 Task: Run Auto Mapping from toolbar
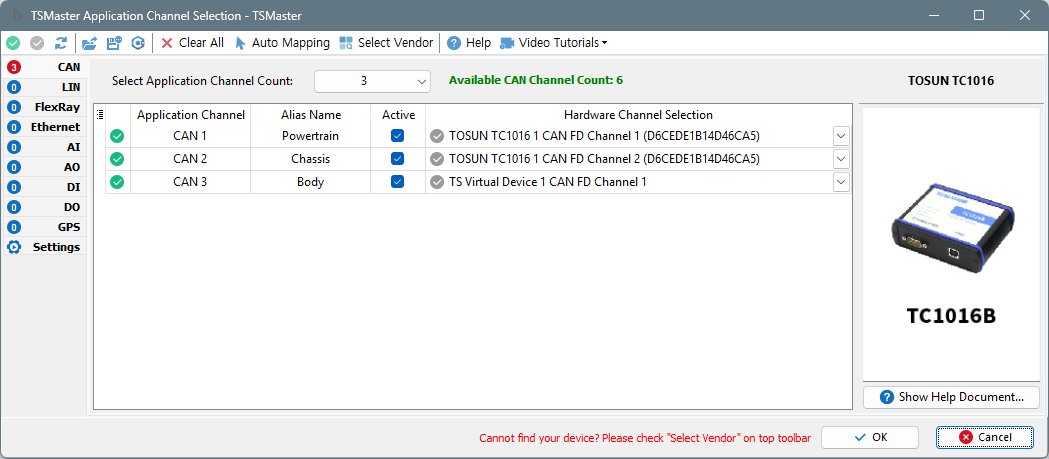[x=282, y=43]
